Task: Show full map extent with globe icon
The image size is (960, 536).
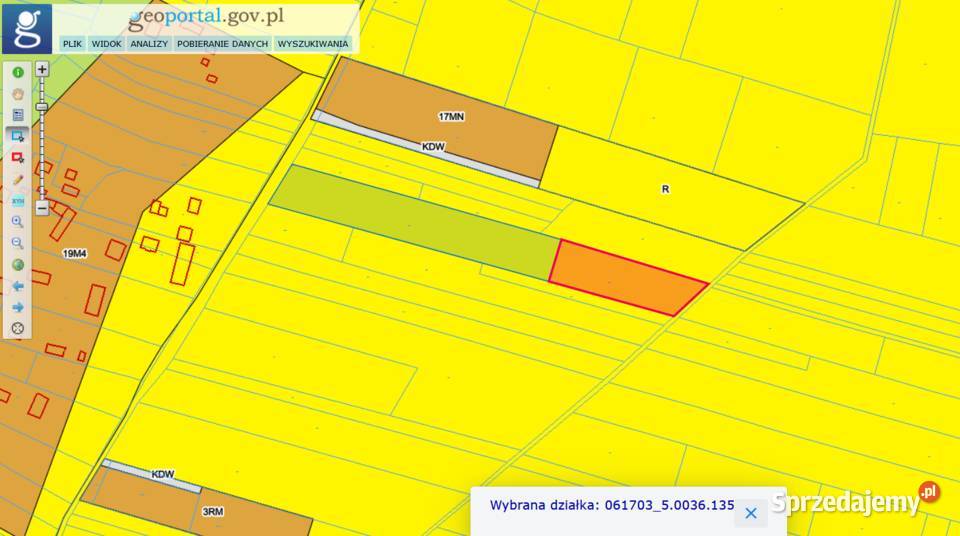Action: [17, 265]
